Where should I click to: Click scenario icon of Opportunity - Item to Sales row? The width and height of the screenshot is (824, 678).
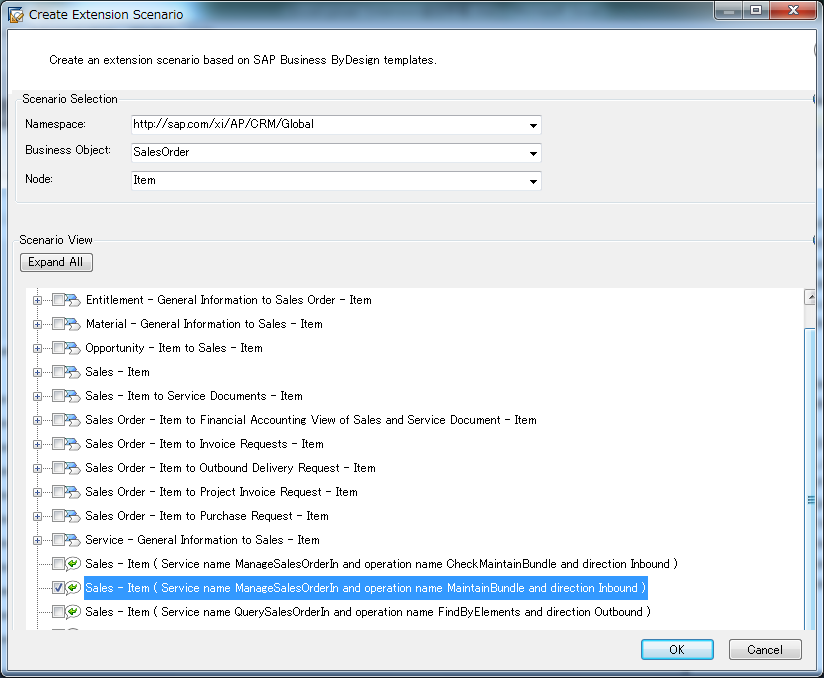[x=73, y=348]
